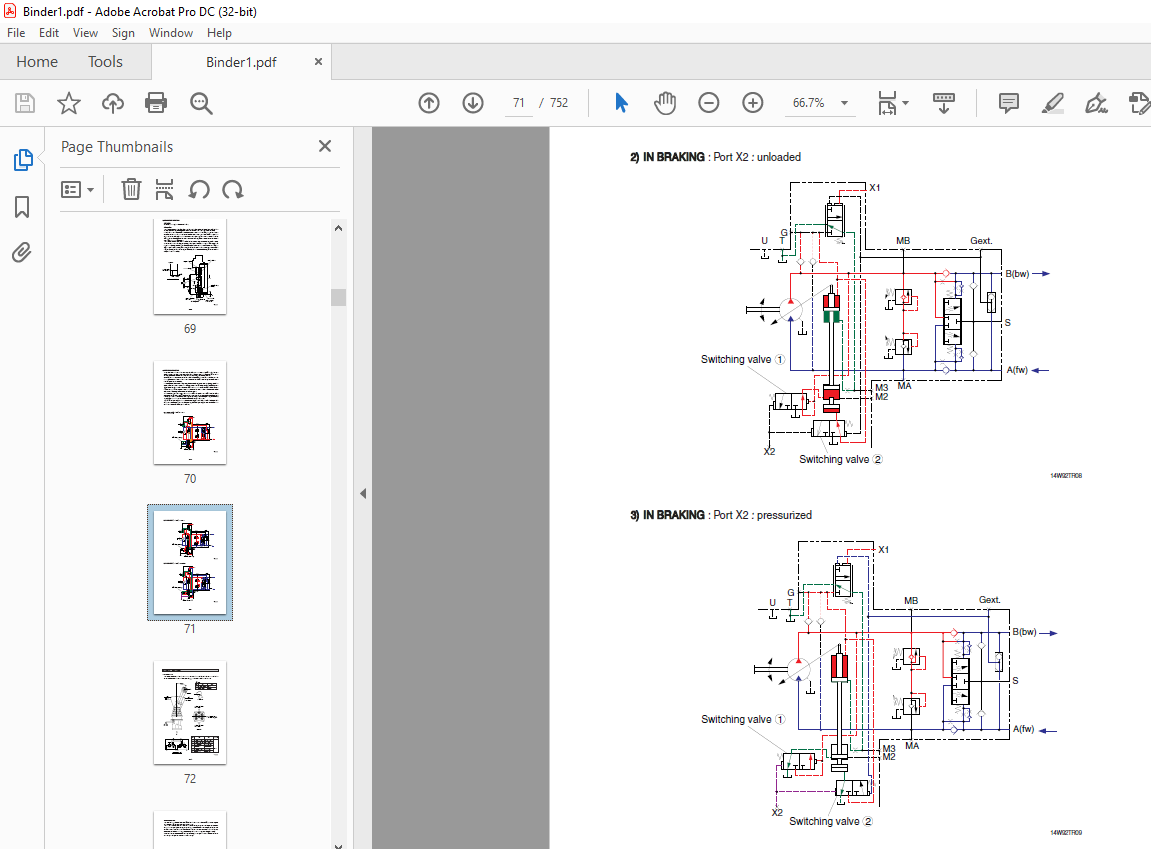Image resolution: width=1151 pixels, height=849 pixels.
Task: Add a sticky note comment
Action: pos(1009,103)
